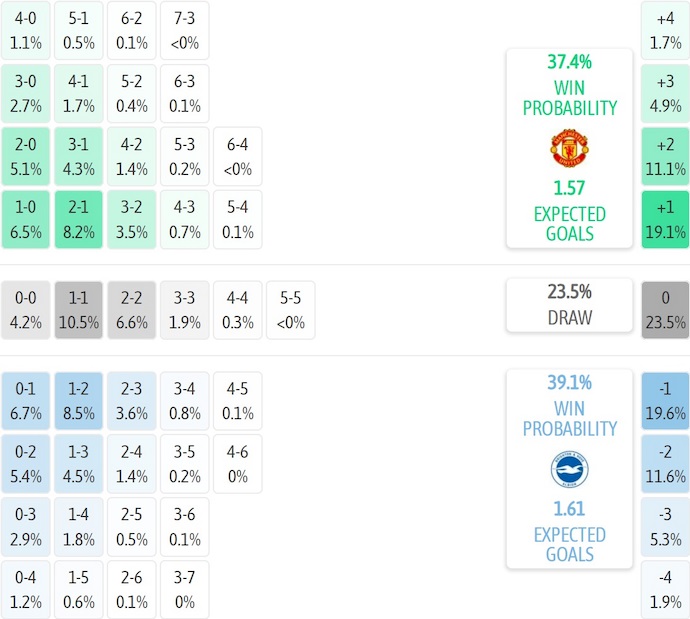Click the 1-2 scoreline cell
Viewport: 690px width, 619px height.
(79, 401)
